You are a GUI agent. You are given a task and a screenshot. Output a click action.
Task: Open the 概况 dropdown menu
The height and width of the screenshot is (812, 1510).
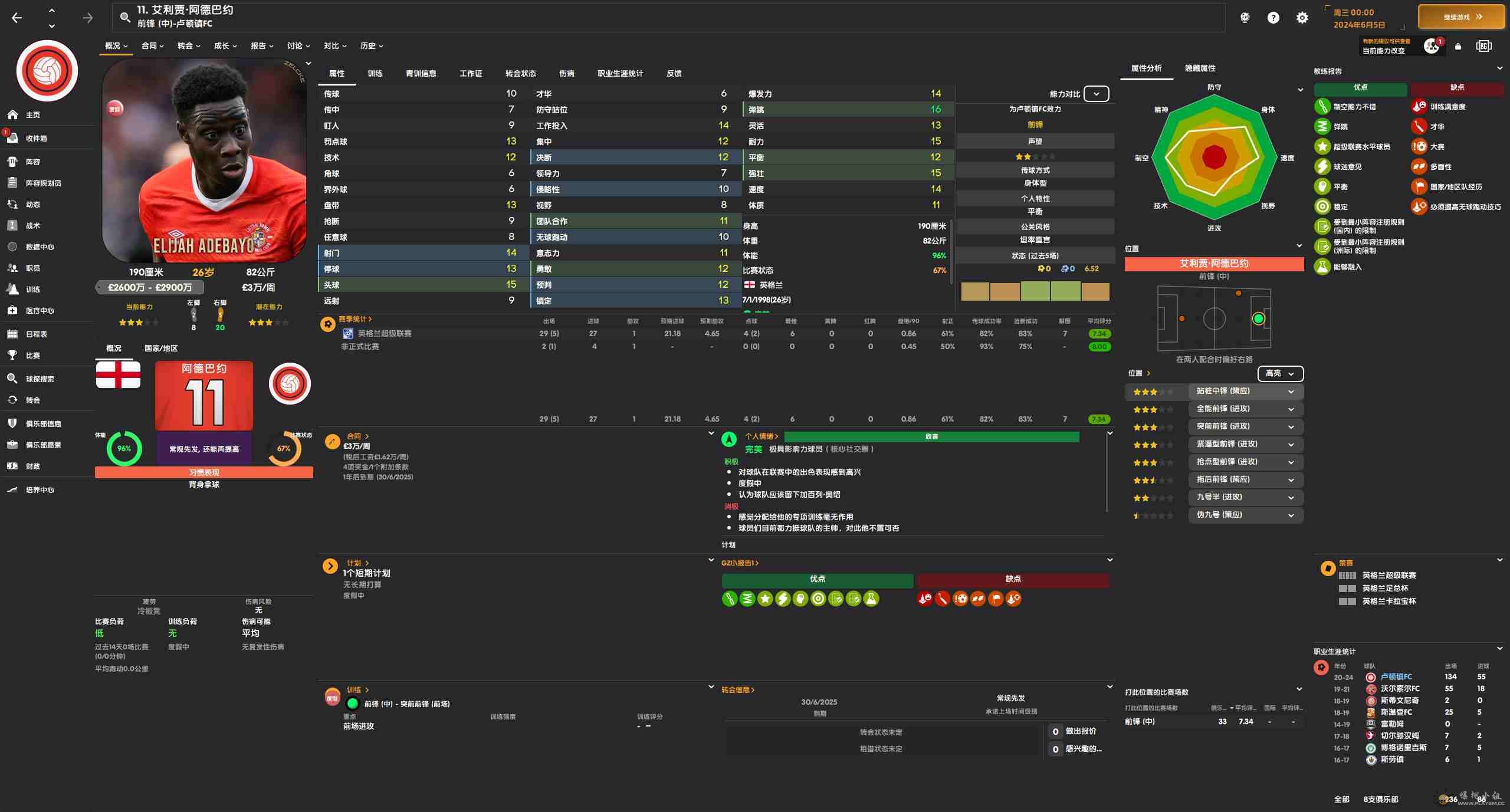116,46
